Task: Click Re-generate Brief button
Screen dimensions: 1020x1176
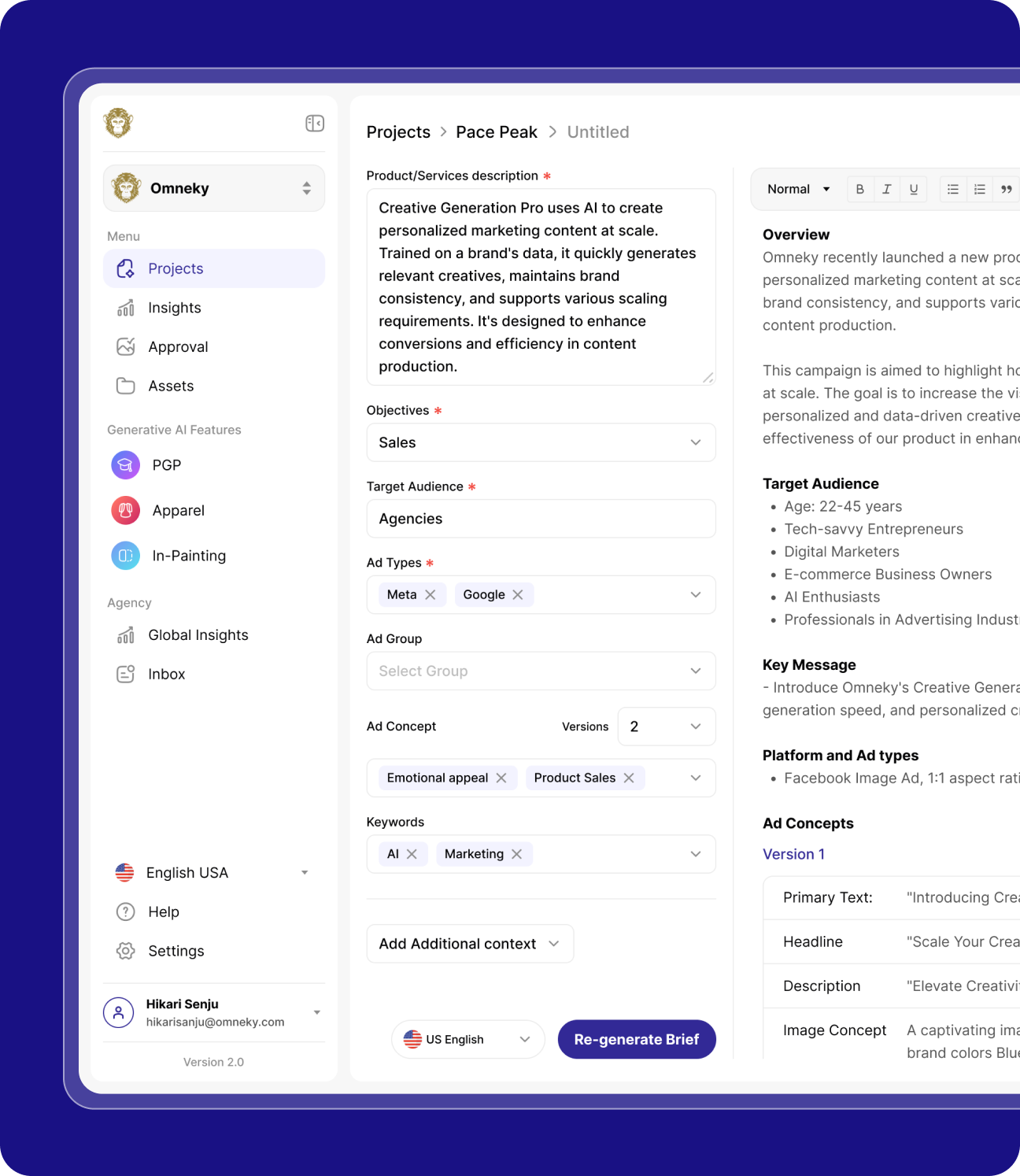Action: pos(637,1040)
